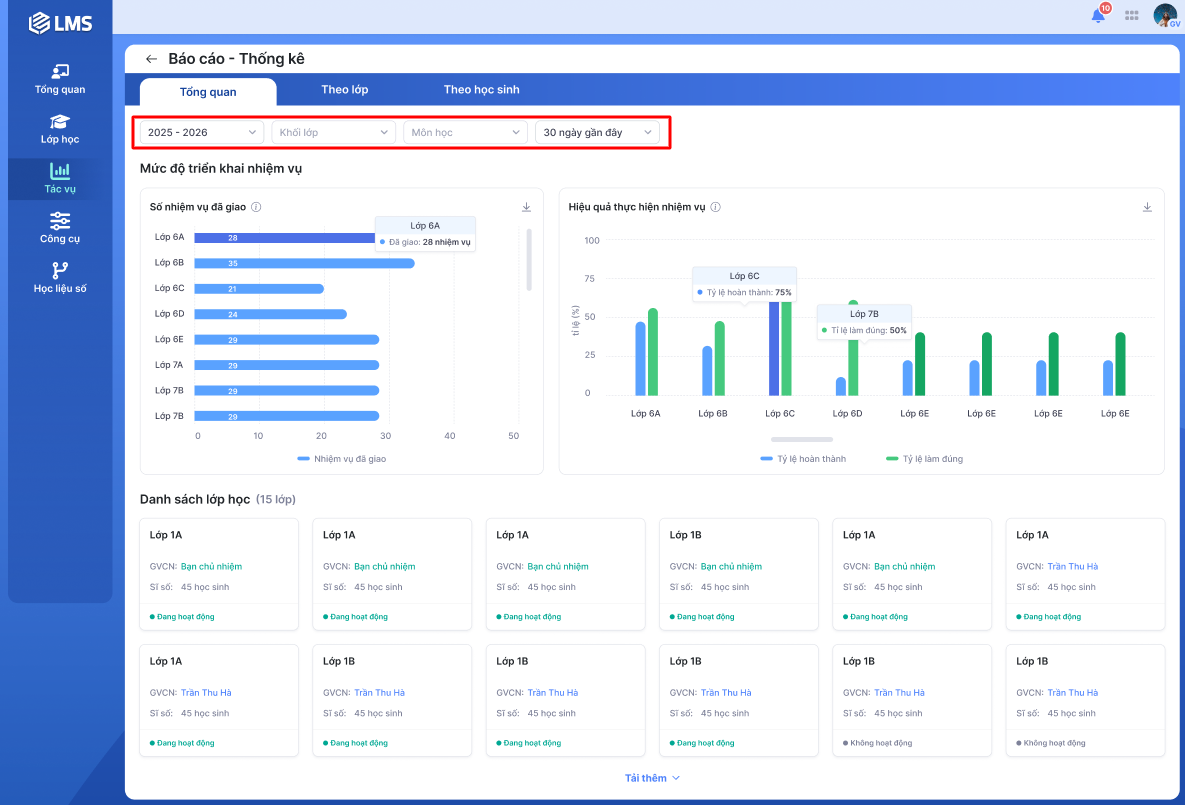The height and width of the screenshot is (805, 1185).
Task: Click the user profile avatar
Action: point(1165,15)
